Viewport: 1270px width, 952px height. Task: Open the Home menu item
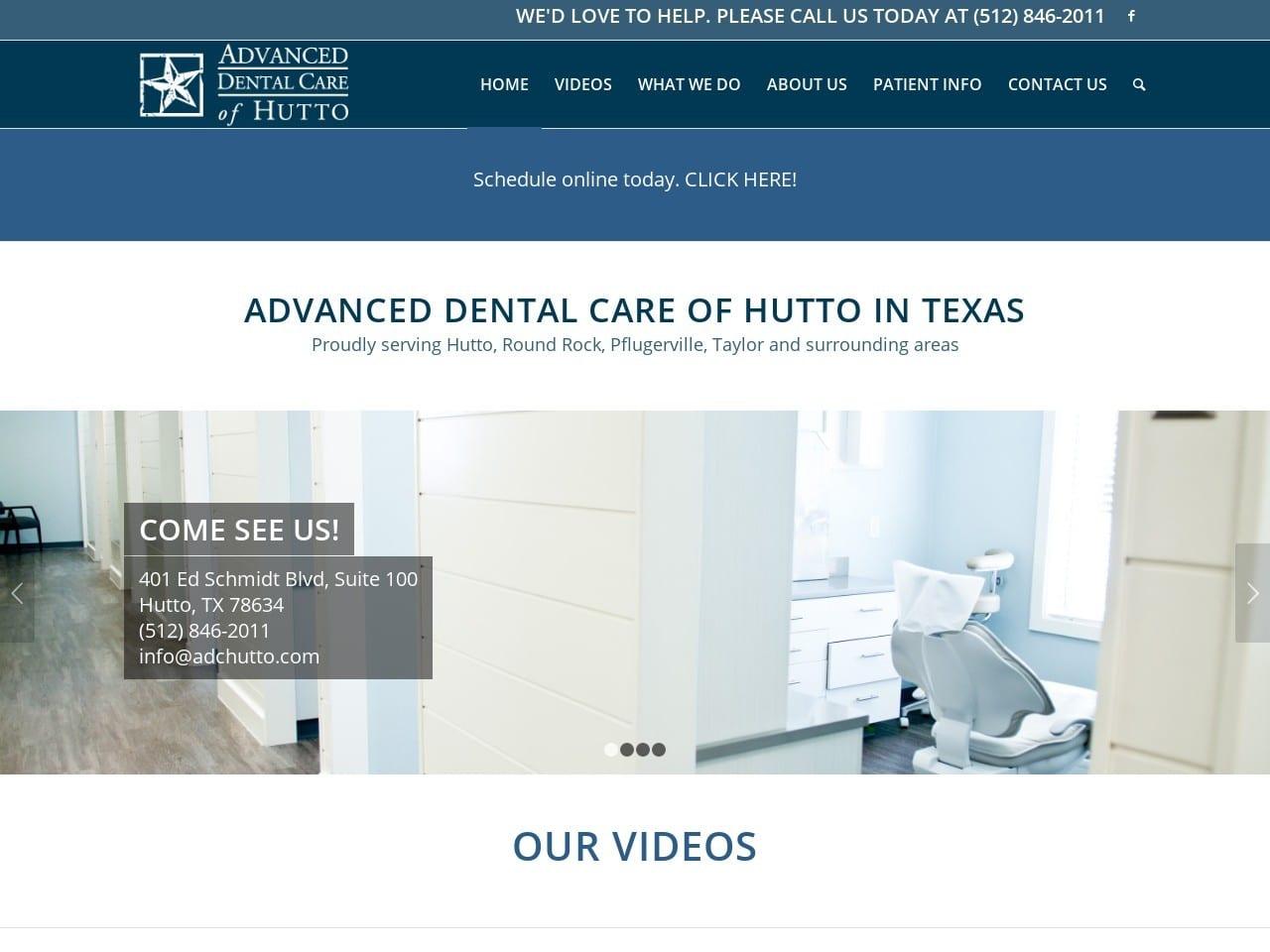point(504,84)
